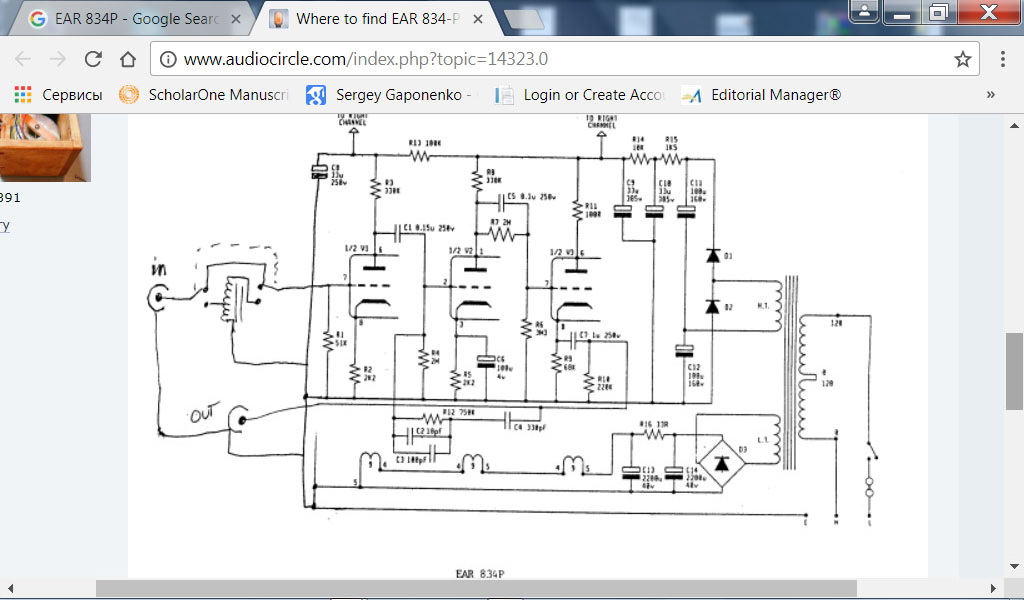Minimize the Chrome window

(x=902, y=11)
